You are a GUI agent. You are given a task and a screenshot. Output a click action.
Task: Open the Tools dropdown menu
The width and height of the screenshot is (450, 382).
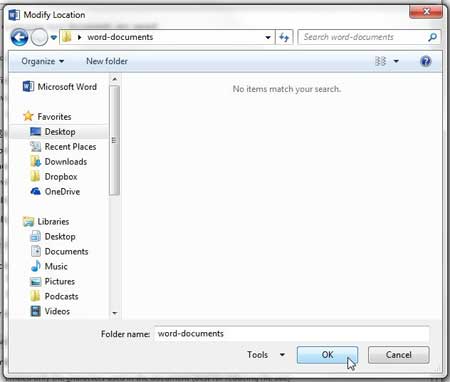tap(266, 355)
